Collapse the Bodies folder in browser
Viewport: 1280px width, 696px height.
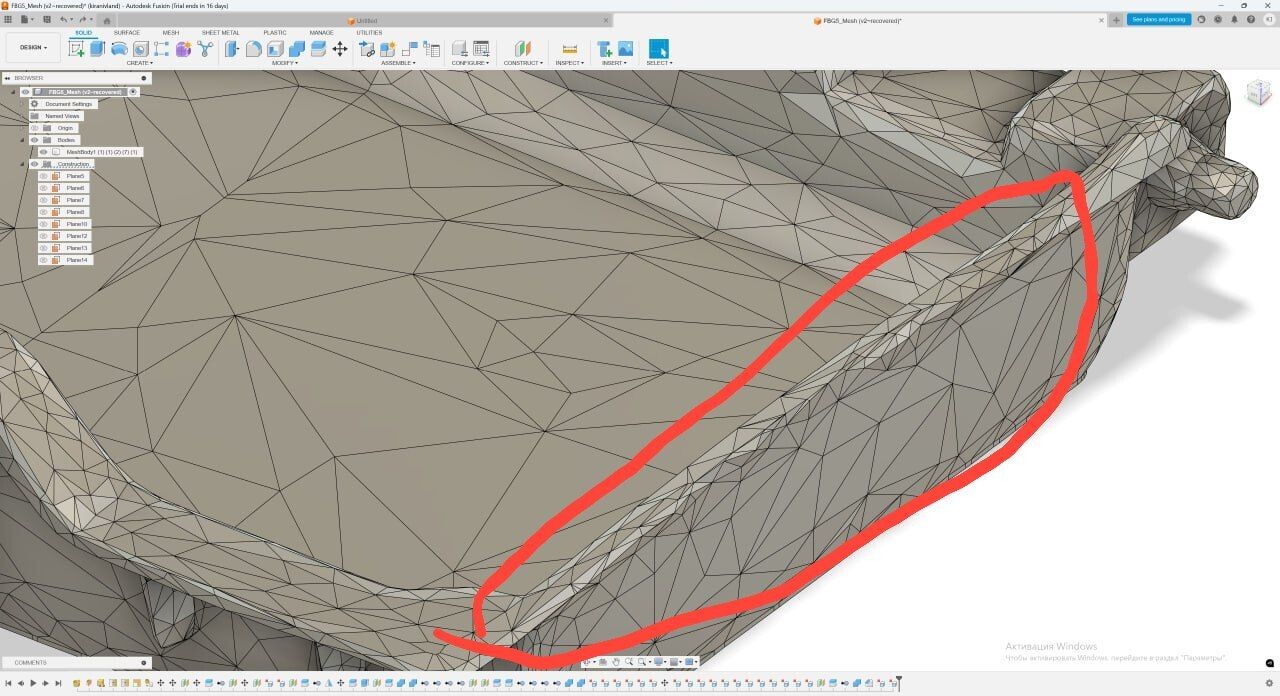(x=22, y=140)
